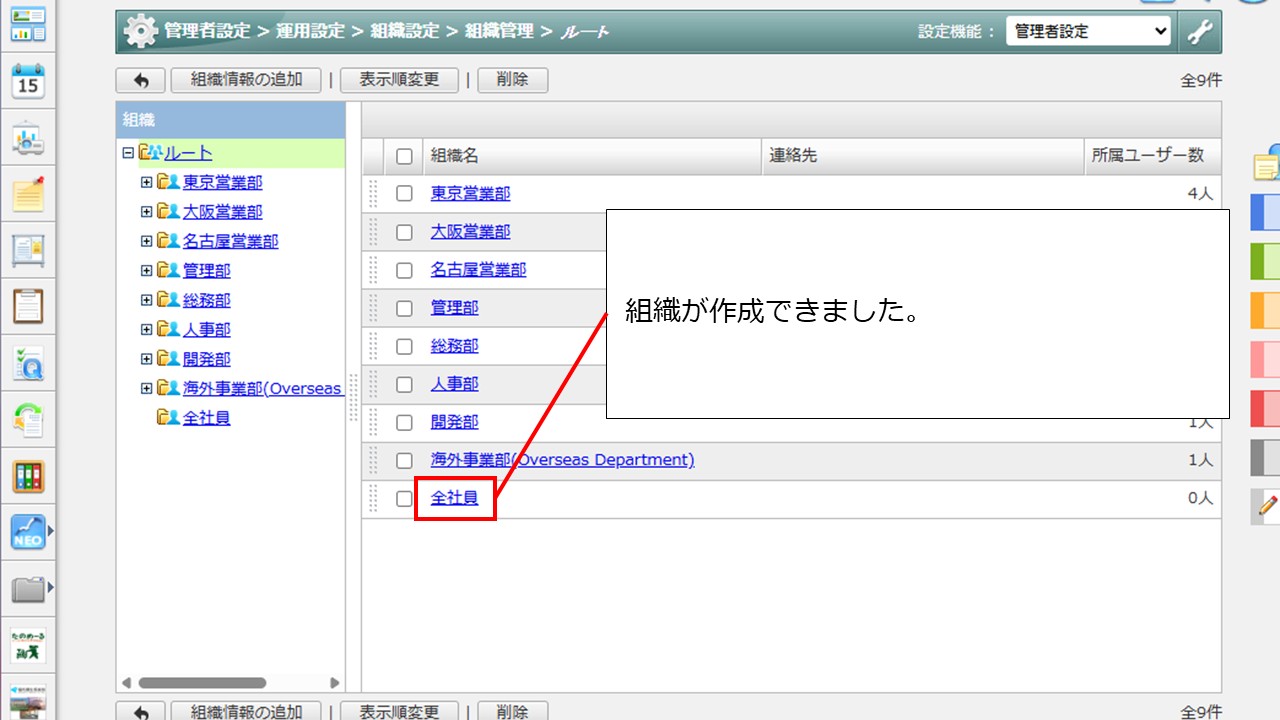Open the clipboard icon in left sidebar

pos(28,306)
